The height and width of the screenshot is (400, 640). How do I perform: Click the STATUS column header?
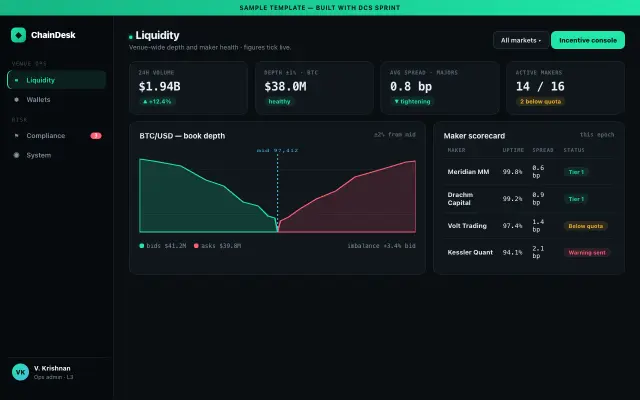tap(574, 150)
